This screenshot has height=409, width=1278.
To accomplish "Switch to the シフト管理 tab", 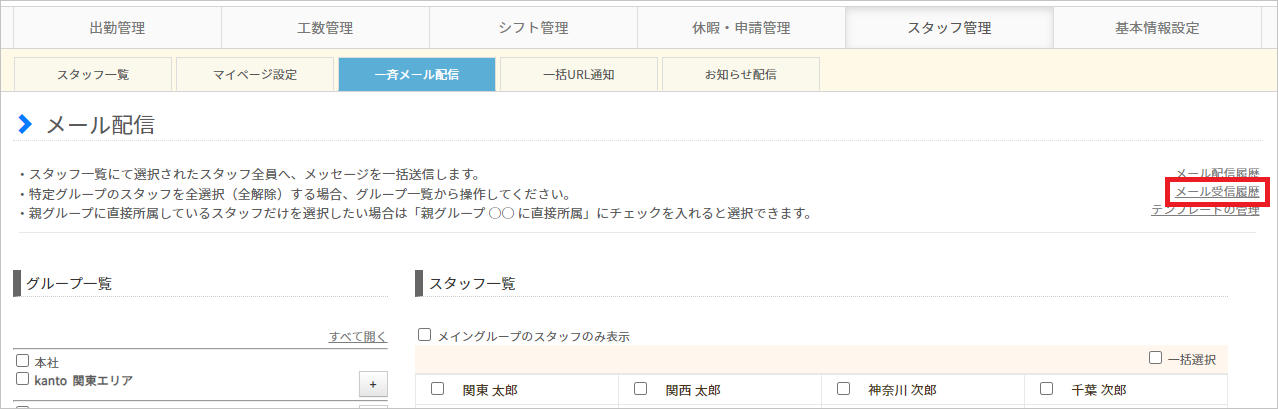I will [533, 28].
